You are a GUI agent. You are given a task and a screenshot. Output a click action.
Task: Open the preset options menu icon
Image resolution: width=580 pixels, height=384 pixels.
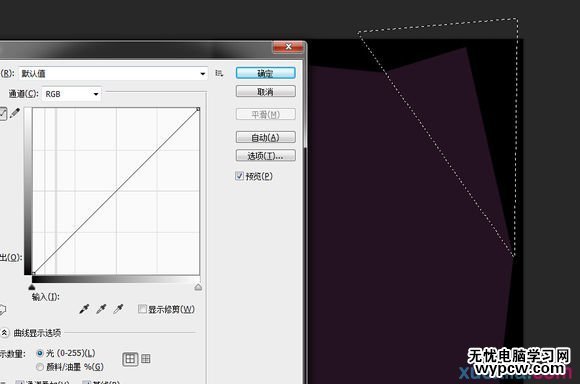(219, 73)
